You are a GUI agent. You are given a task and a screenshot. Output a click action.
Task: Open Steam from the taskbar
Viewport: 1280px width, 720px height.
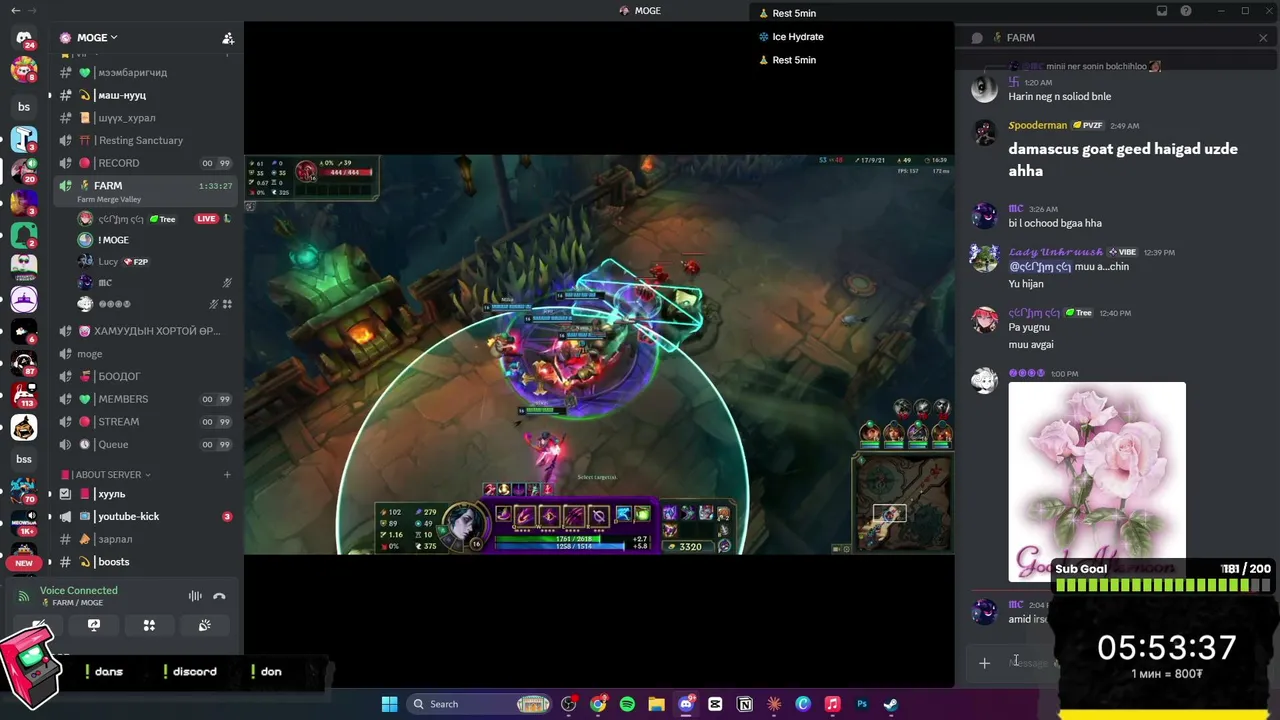tap(890, 704)
